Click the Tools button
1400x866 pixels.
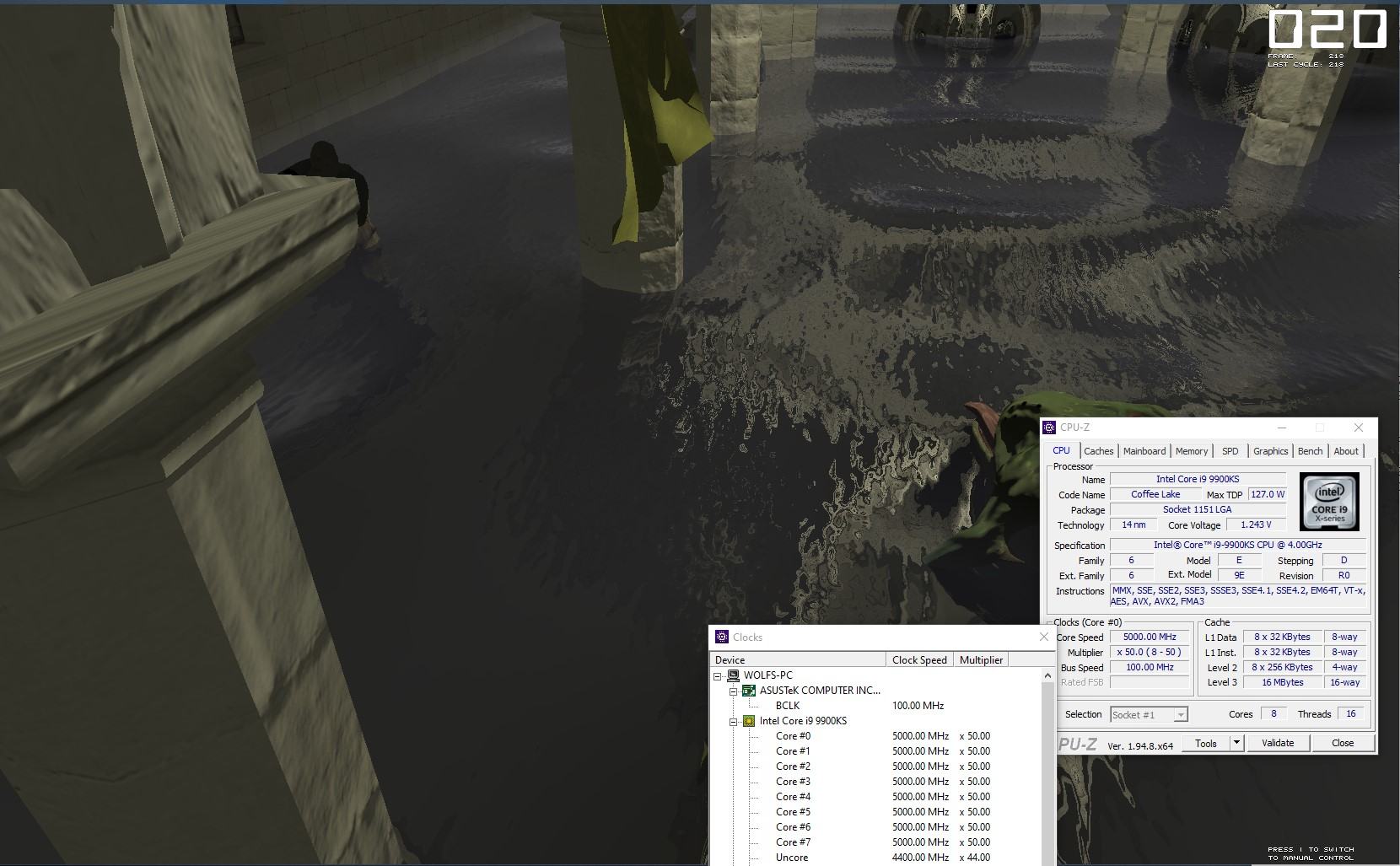(x=1206, y=743)
